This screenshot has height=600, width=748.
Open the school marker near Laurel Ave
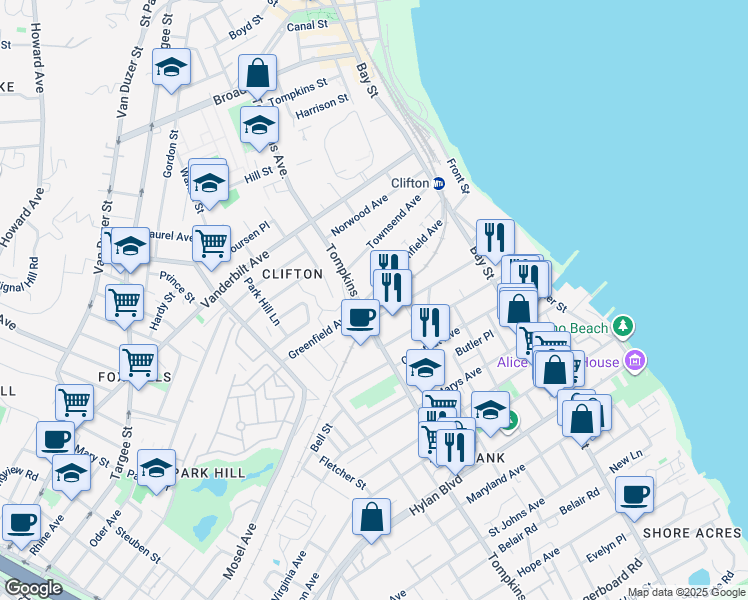pyautogui.click(x=130, y=246)
